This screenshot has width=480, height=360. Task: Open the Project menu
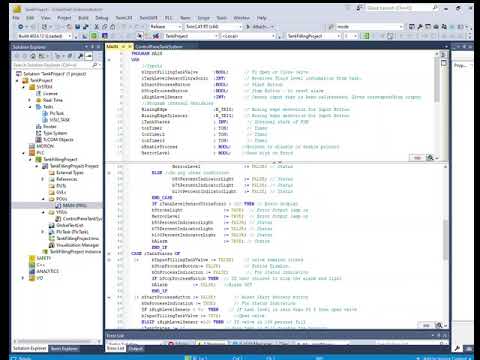[64, 18]
